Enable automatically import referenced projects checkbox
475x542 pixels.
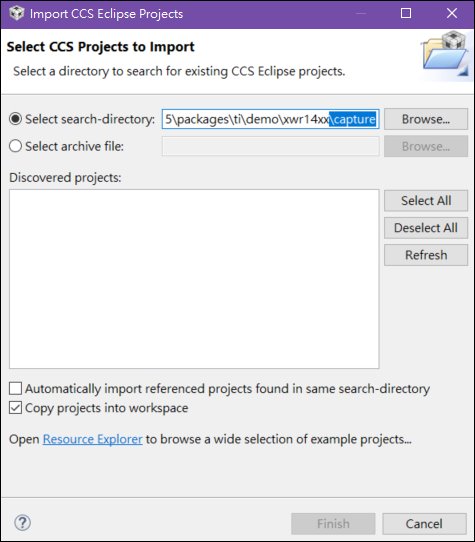coord(16,389)
